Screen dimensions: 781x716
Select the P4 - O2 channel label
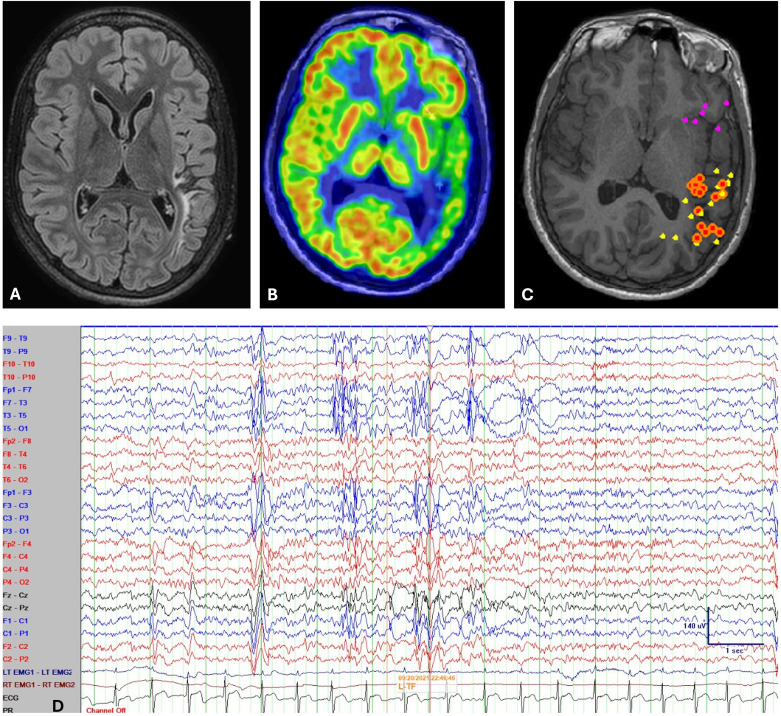click(16, 583)
